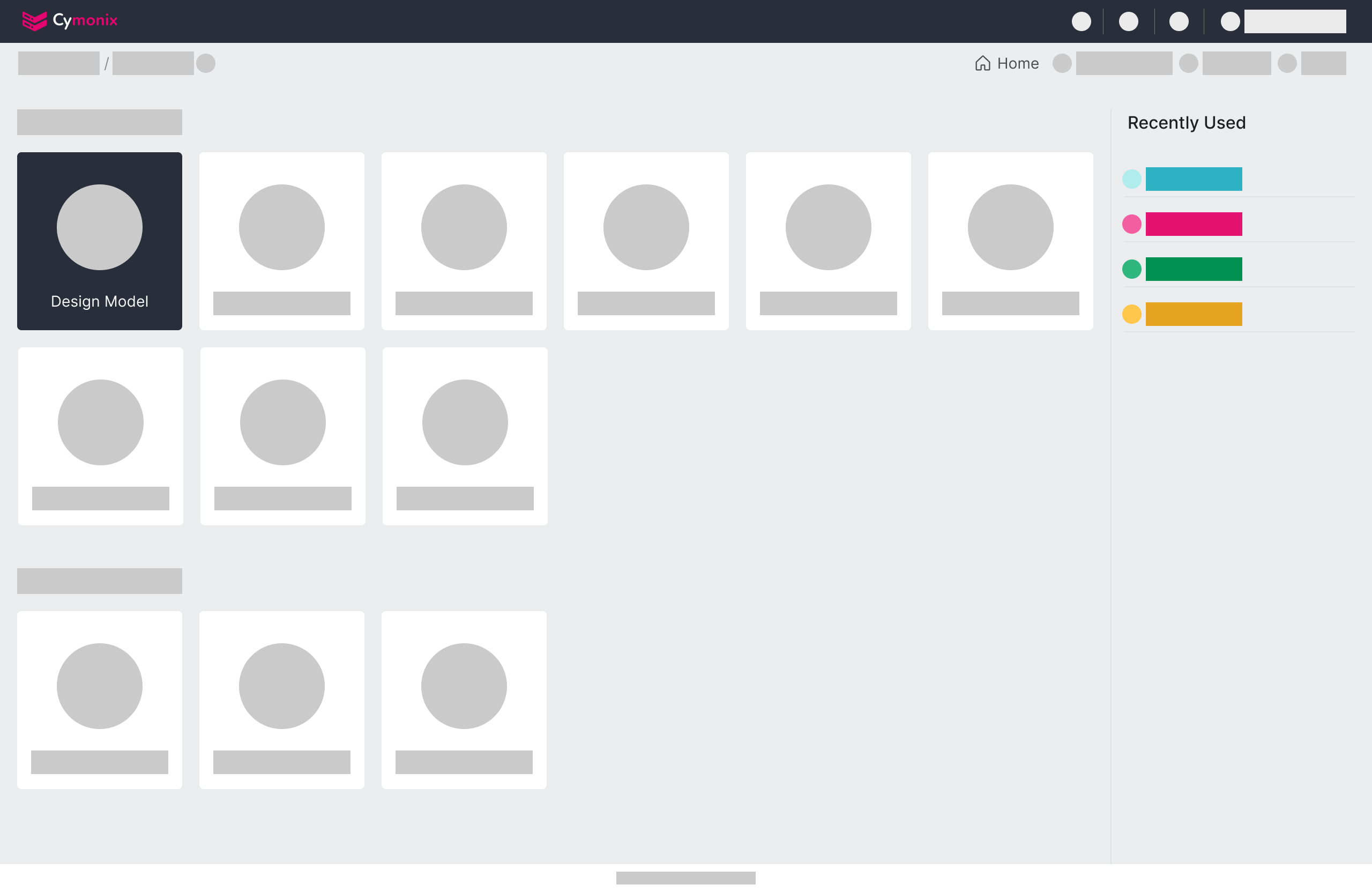Image resolution: width=1372 pixels, height=892 pixels.
Task: Click the Home icon in the breadcrumb bar
Action: (983, 63)
